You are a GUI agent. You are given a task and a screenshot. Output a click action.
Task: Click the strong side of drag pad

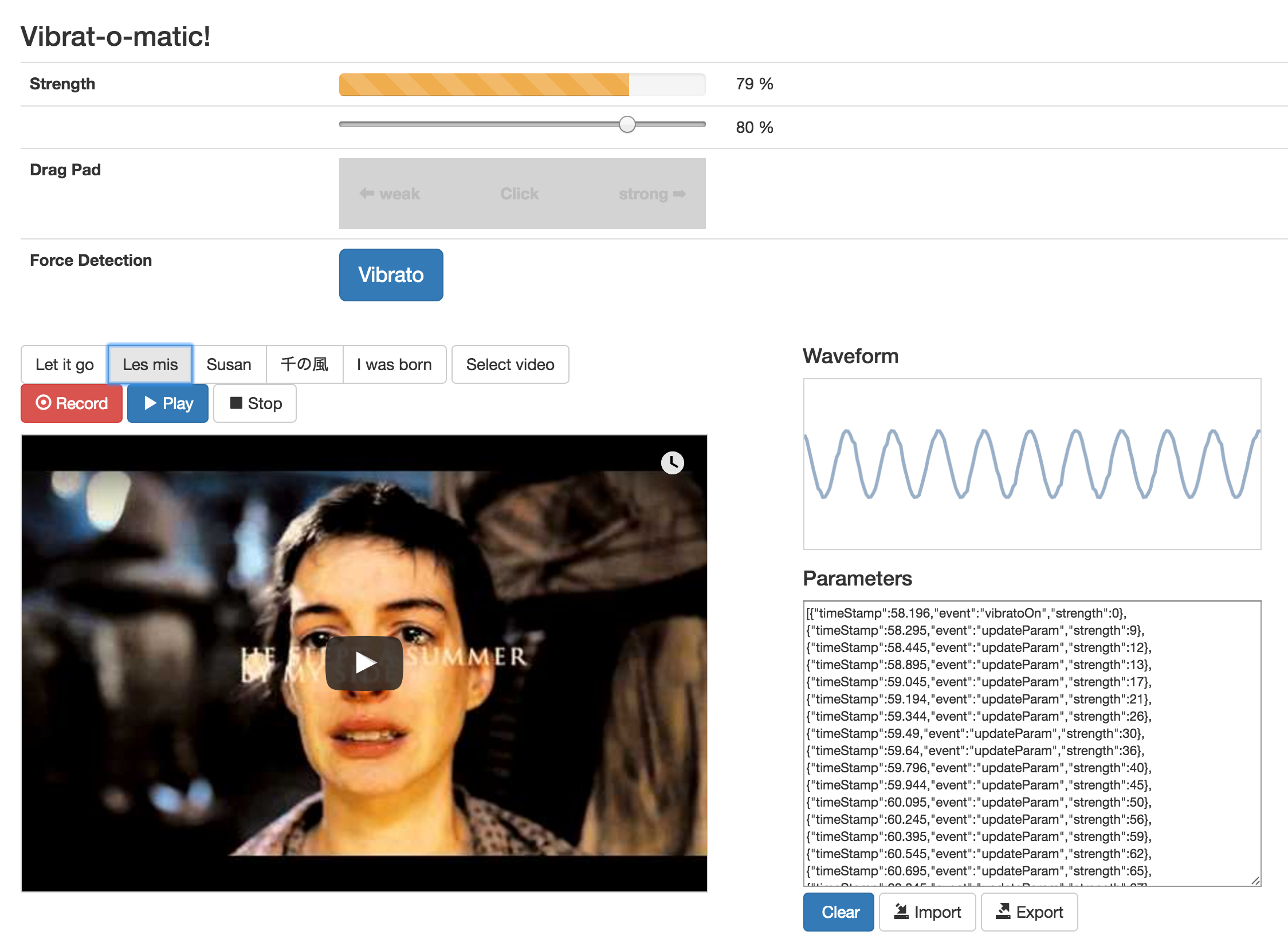point(652,194)
